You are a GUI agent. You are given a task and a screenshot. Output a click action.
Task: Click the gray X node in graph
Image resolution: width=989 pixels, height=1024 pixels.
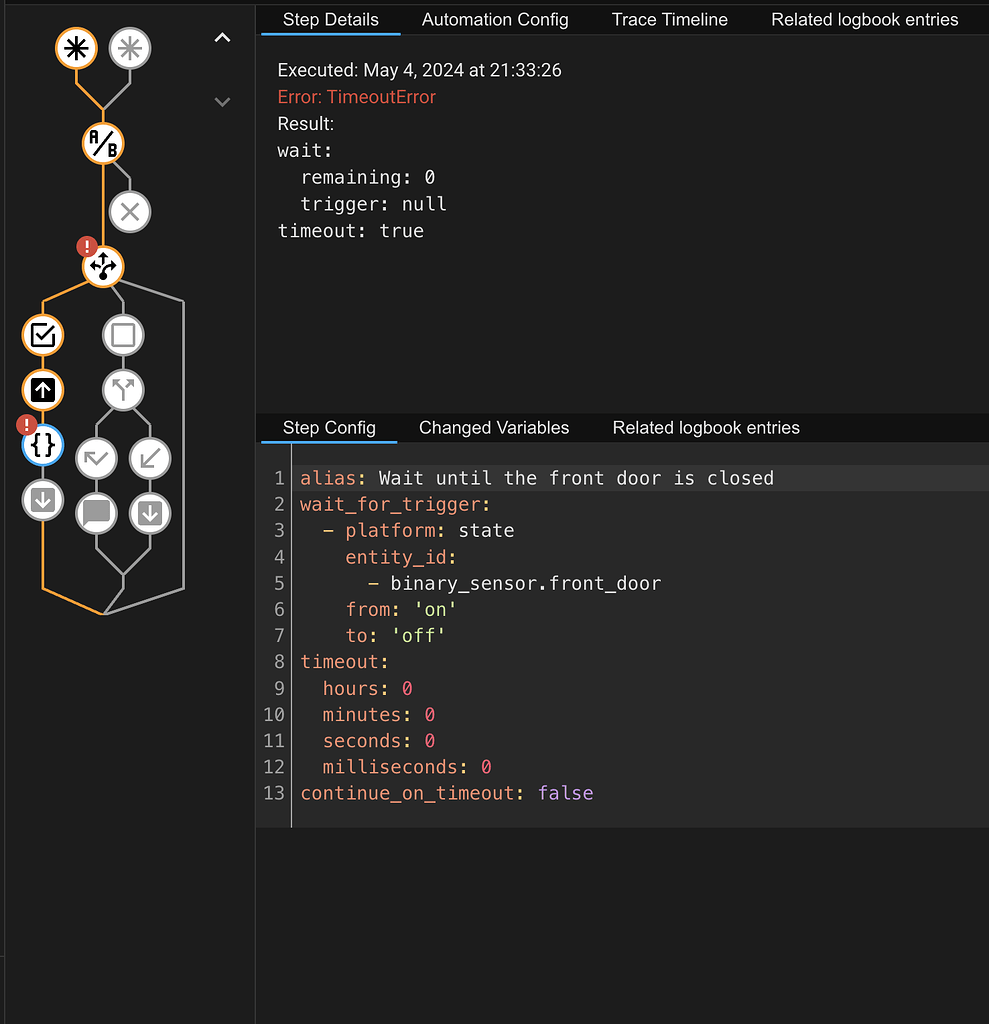[130, 212]
